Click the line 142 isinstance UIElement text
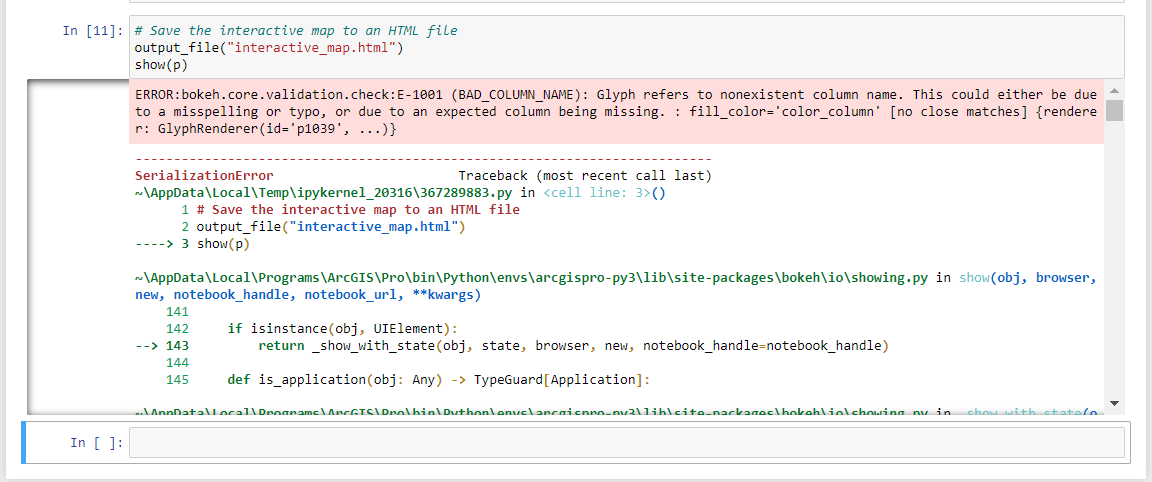Image resolution: width=1152 pixels, height=482 pixels. click(342, 328)
